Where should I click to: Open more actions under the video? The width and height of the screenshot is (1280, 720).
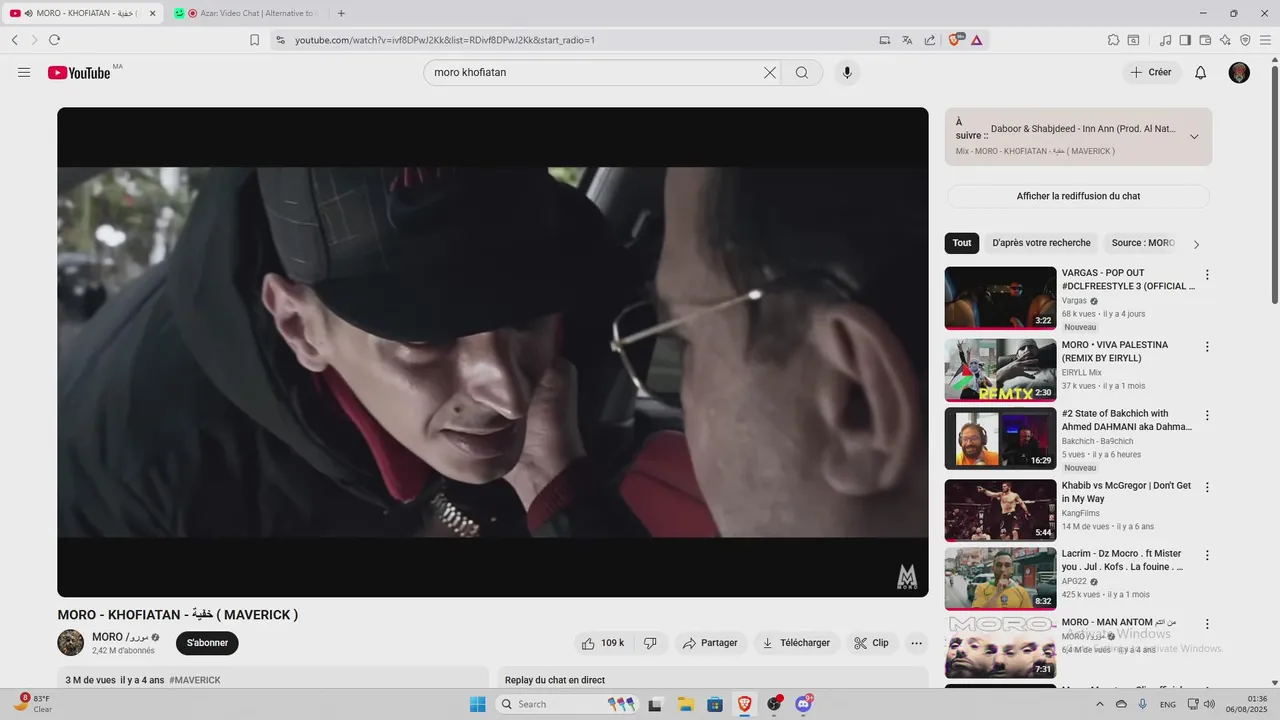916,643
